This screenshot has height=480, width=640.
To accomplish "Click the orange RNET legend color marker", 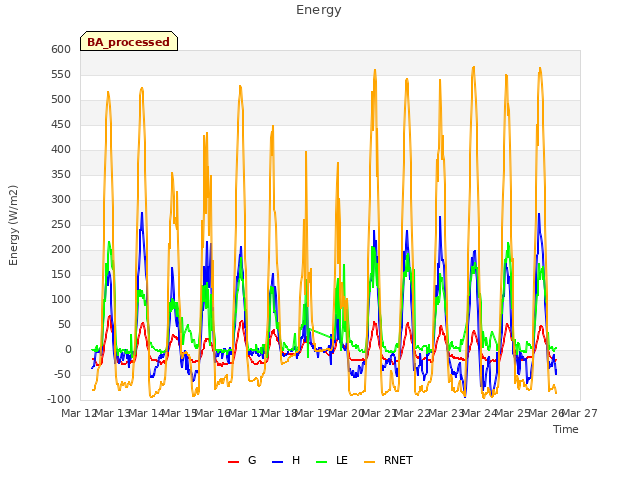I will point(369,462).
